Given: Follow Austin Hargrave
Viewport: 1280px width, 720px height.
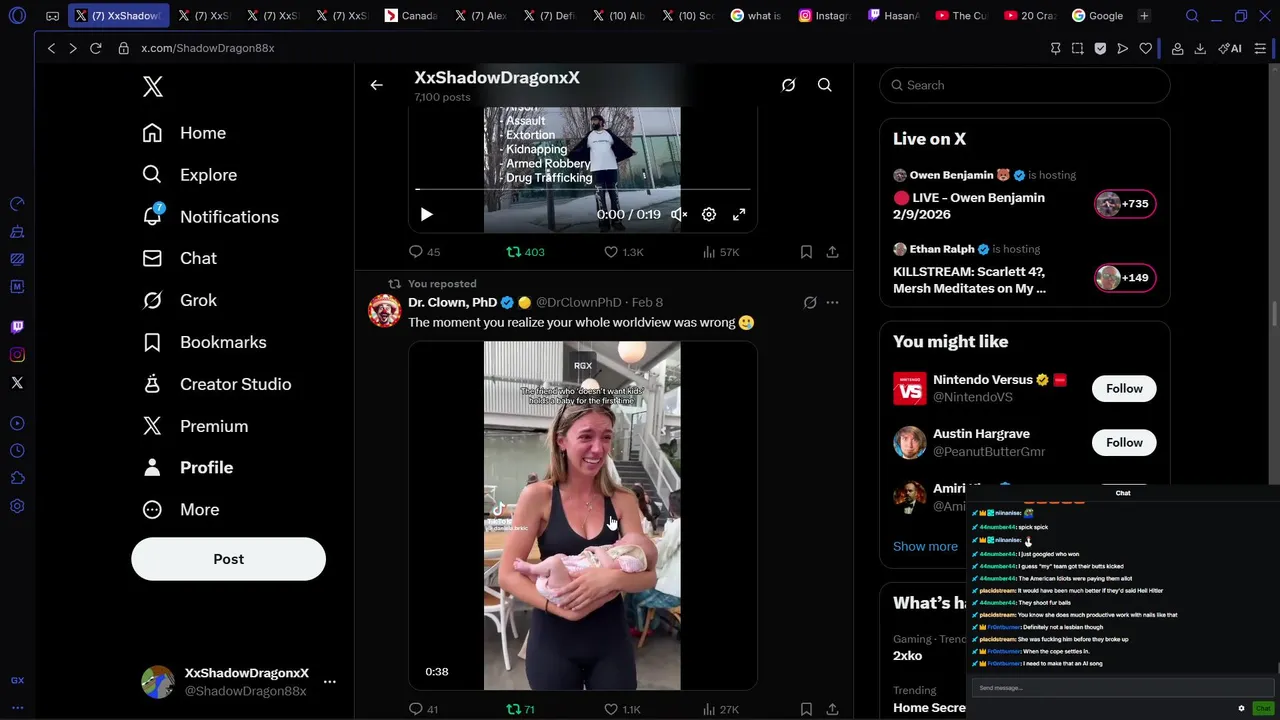Looking at the screenshot, I should tap(1124, 442).
